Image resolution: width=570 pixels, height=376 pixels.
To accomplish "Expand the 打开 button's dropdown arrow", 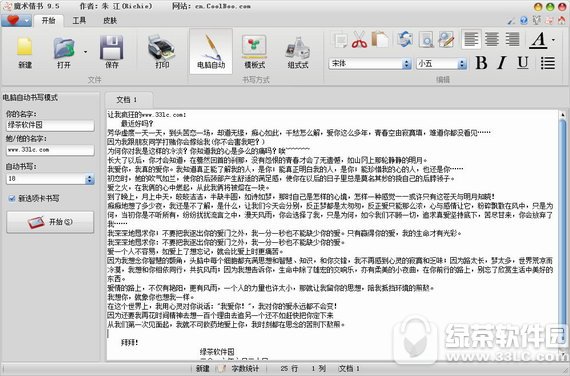I will pyautogui.click(x=85, y=52).
